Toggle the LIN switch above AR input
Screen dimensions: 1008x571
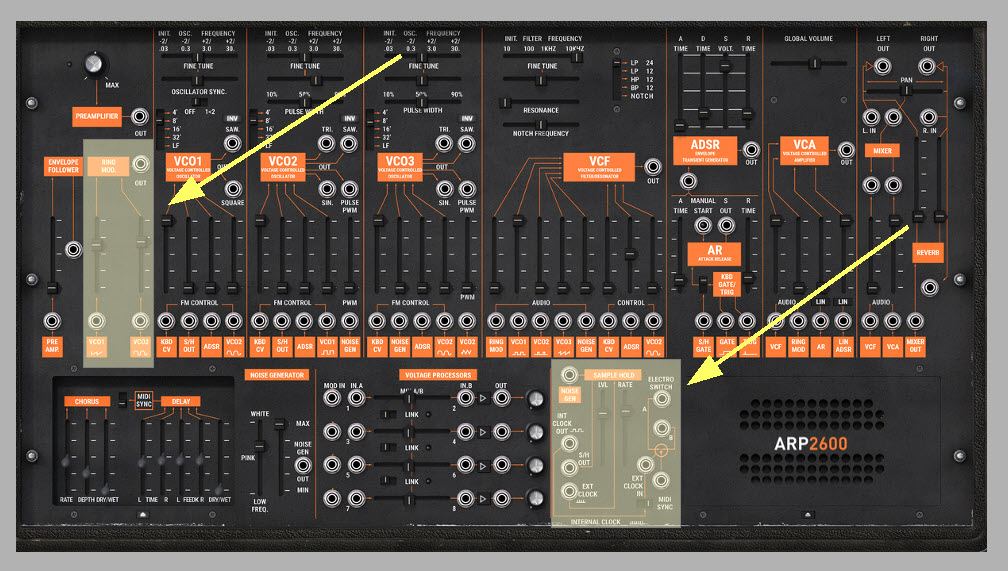(820, 302)
